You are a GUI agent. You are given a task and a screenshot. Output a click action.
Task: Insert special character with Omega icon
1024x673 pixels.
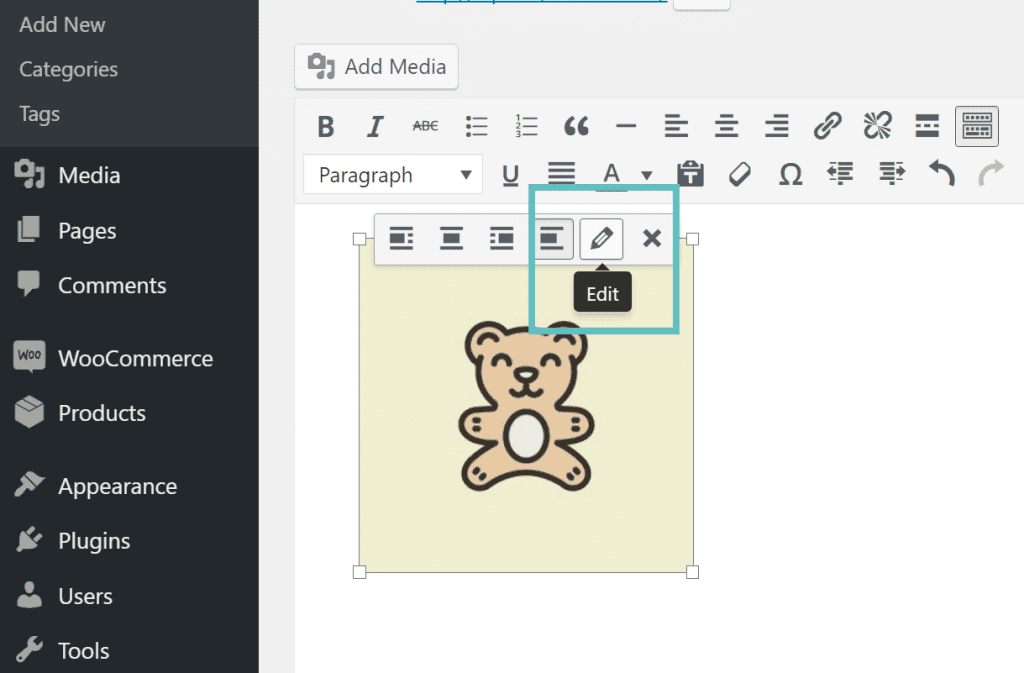click(x=790, y=175)
